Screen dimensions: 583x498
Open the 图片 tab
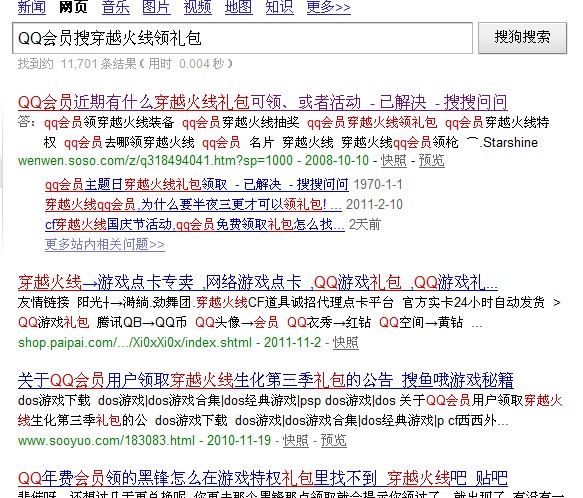pos(157,7)
